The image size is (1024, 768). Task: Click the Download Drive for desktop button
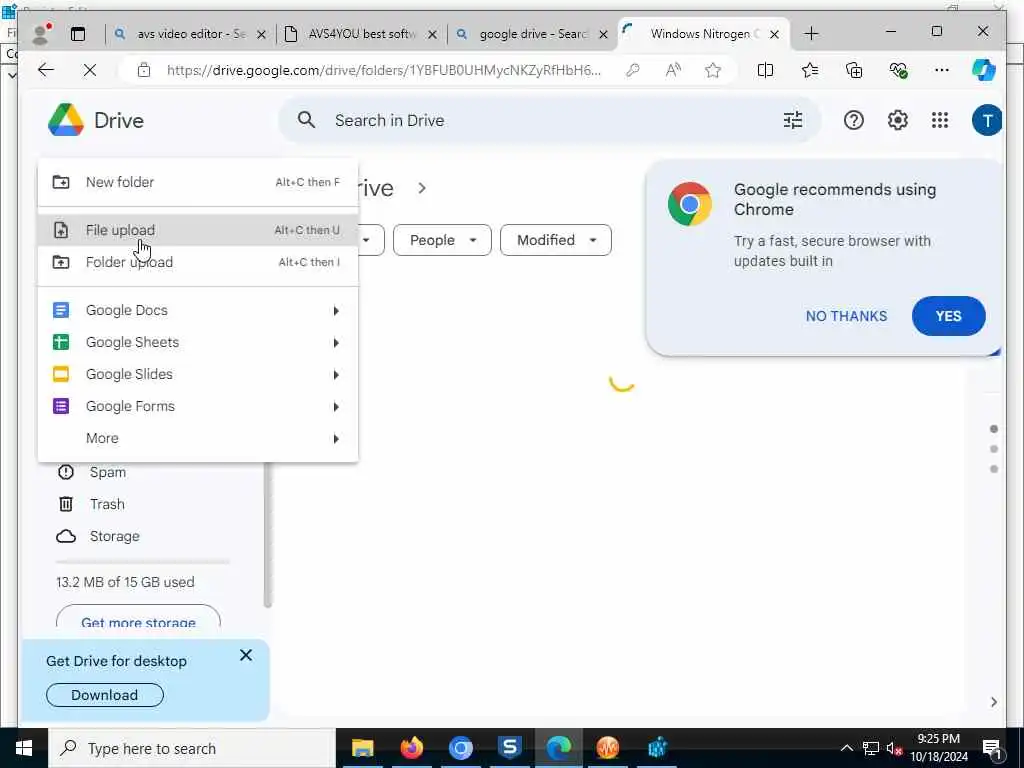[104, 695]
